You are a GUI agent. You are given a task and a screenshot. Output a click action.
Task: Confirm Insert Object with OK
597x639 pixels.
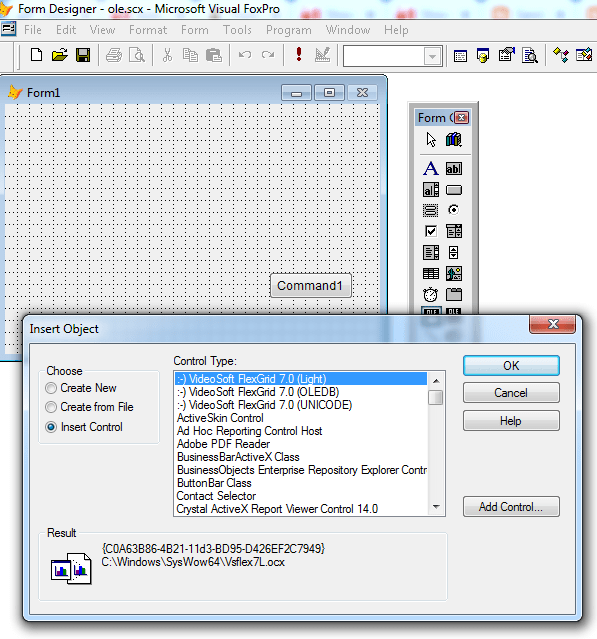pyautogui.click(x=511, y=366)
